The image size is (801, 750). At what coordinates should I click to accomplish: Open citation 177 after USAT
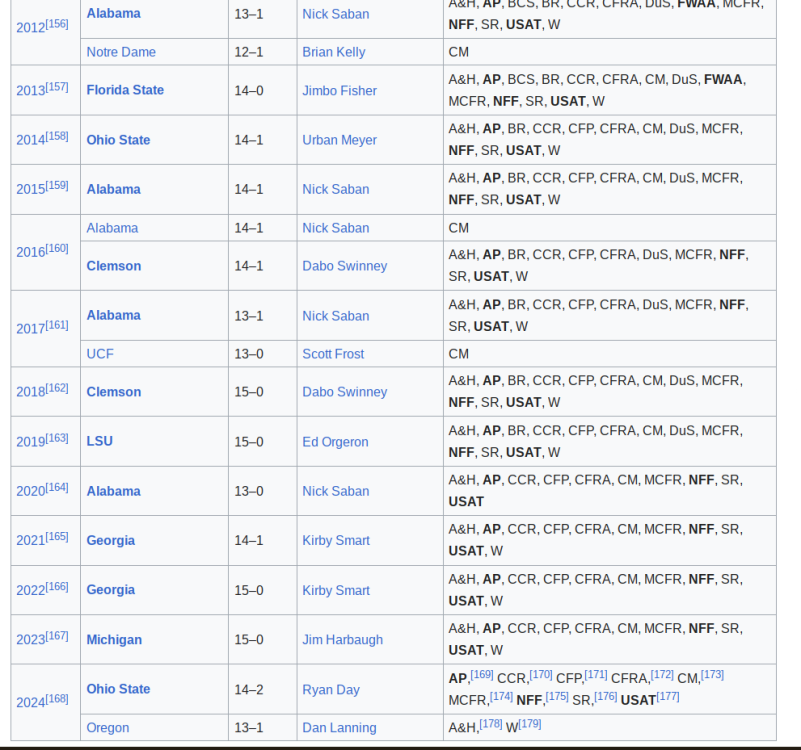tap(667, 696)
